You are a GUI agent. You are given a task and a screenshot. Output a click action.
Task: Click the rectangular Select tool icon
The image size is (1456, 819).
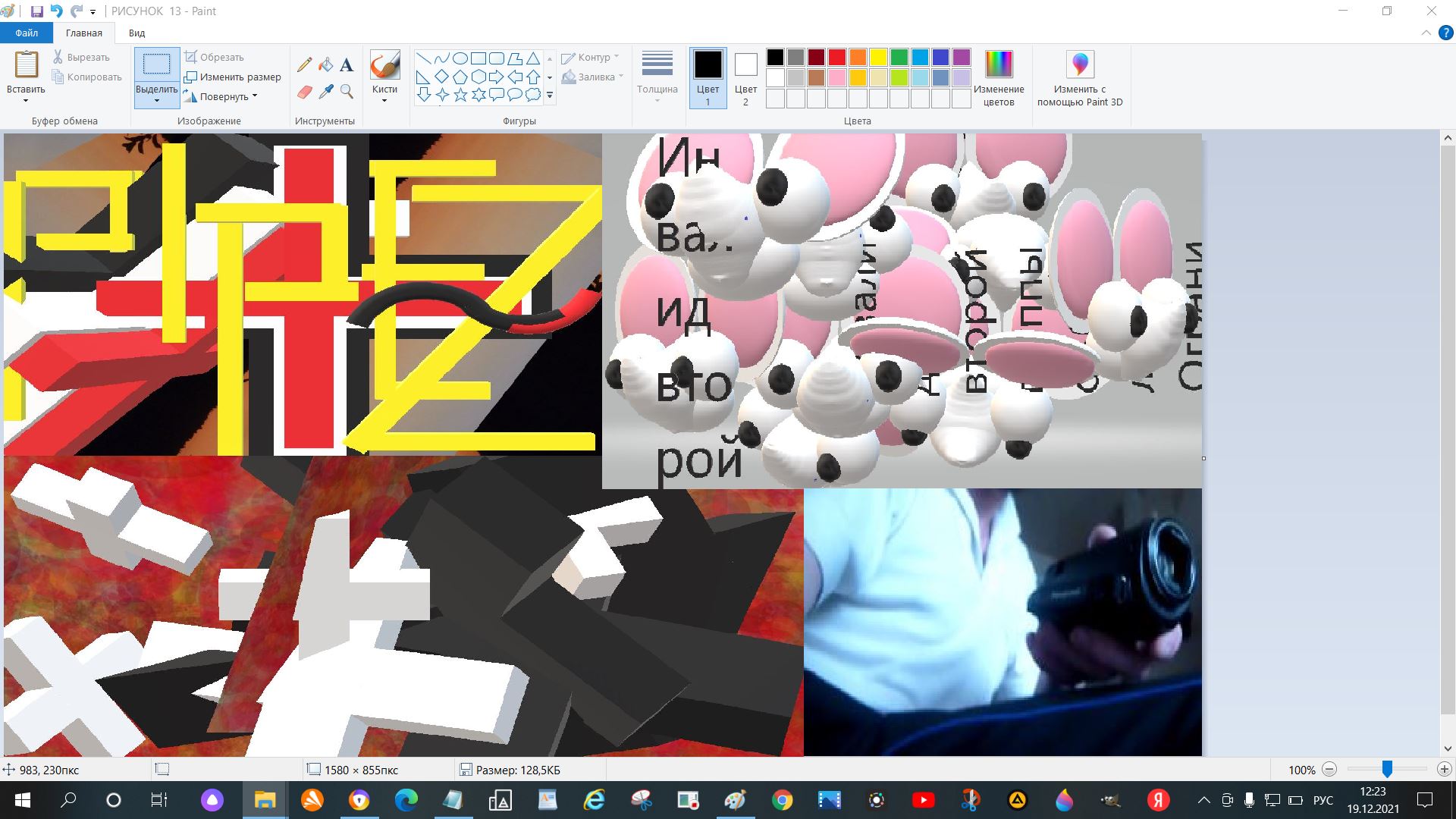point(157,65)
